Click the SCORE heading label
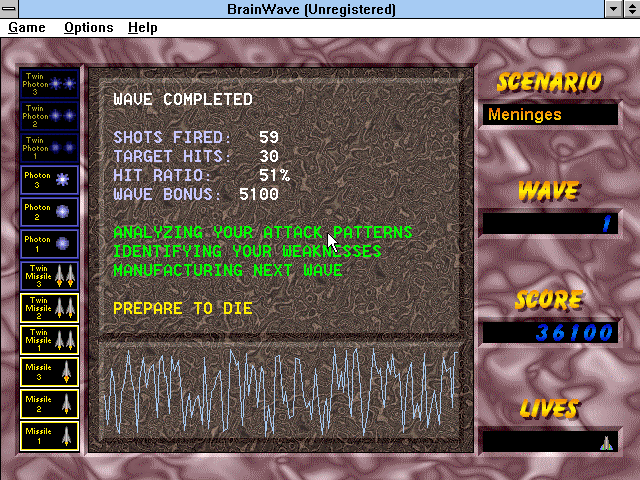 point(549,300)
